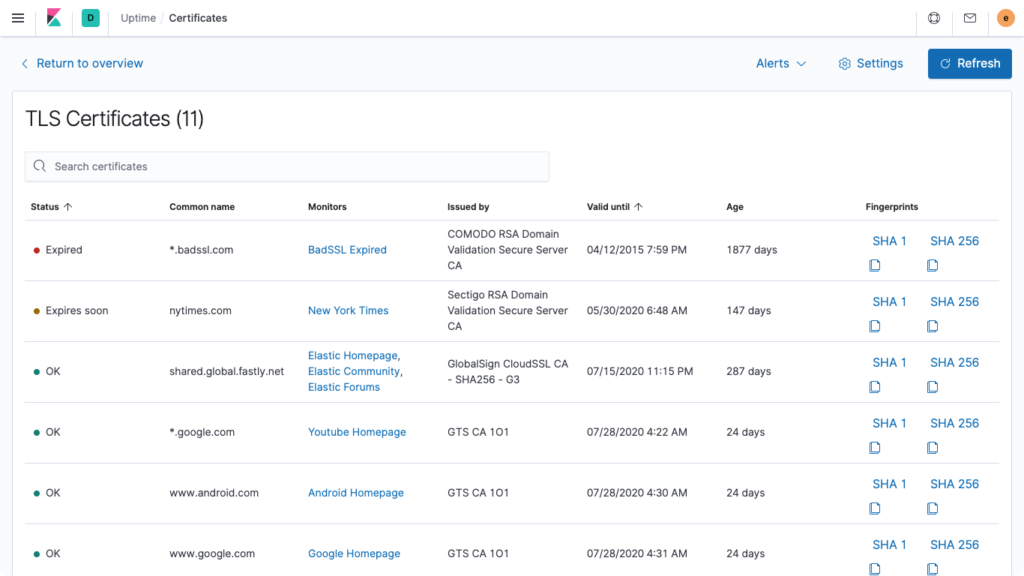Open Settings link

pyautogui.click(x=871, y=63)
